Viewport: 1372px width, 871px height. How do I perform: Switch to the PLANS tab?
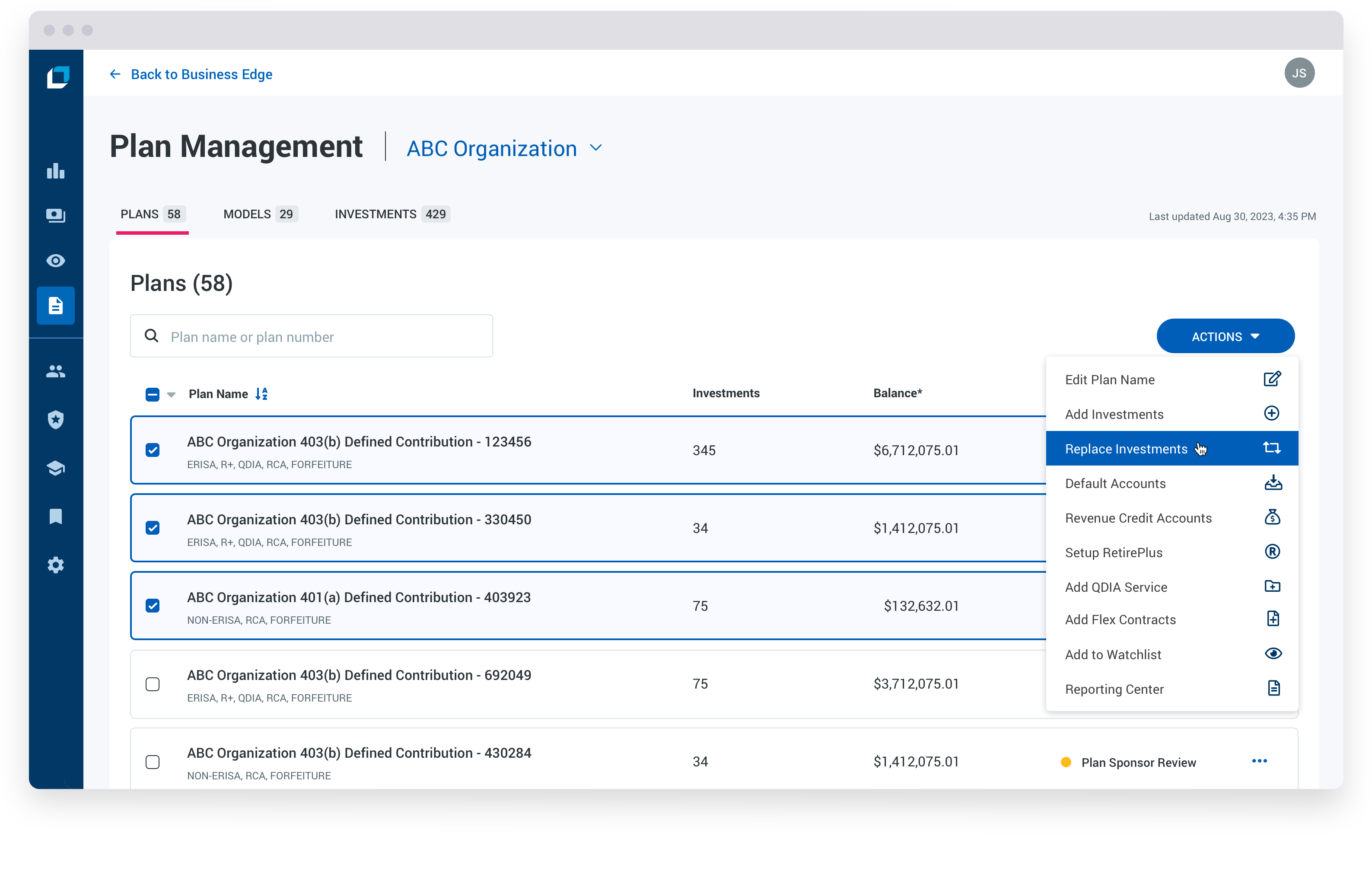(x=152, y=214)
